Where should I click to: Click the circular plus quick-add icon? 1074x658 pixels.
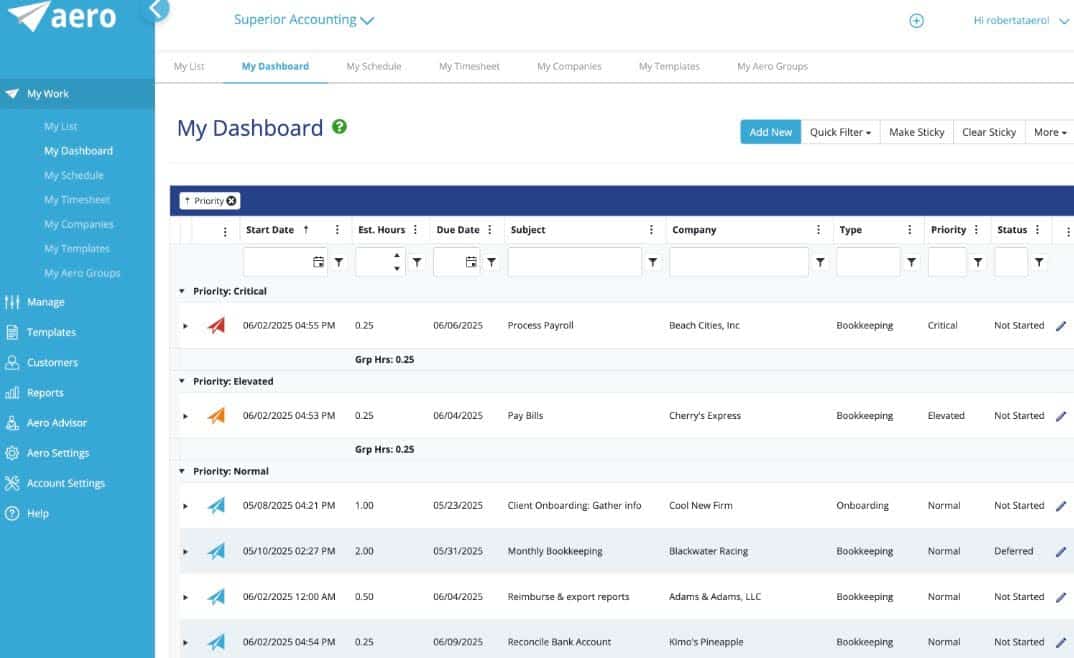coord(916,20)
